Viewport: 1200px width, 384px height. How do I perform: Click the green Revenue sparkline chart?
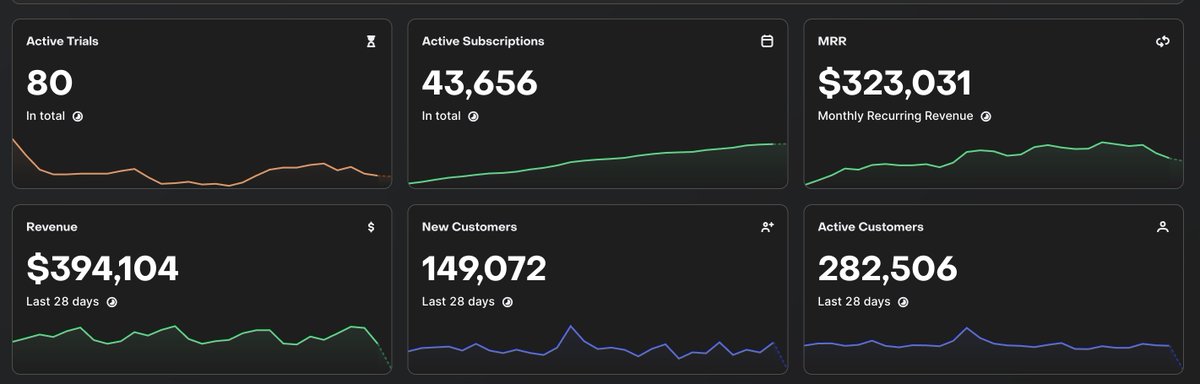click(202, 349)
